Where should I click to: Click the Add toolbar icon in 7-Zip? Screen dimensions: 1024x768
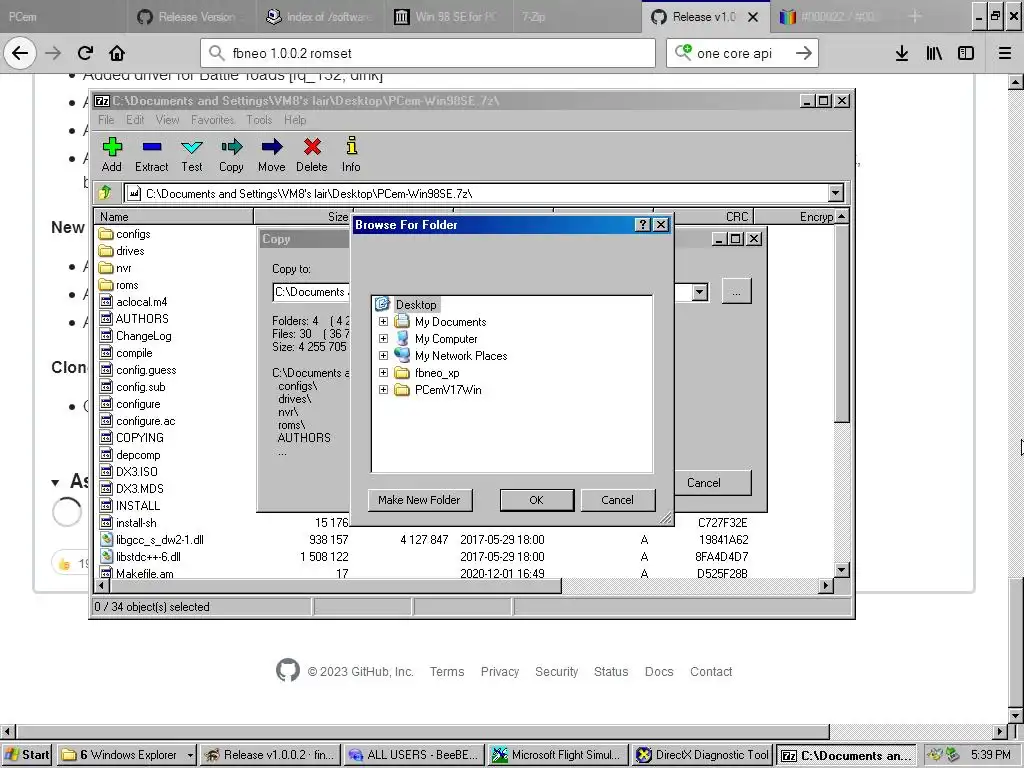[112, 155]
